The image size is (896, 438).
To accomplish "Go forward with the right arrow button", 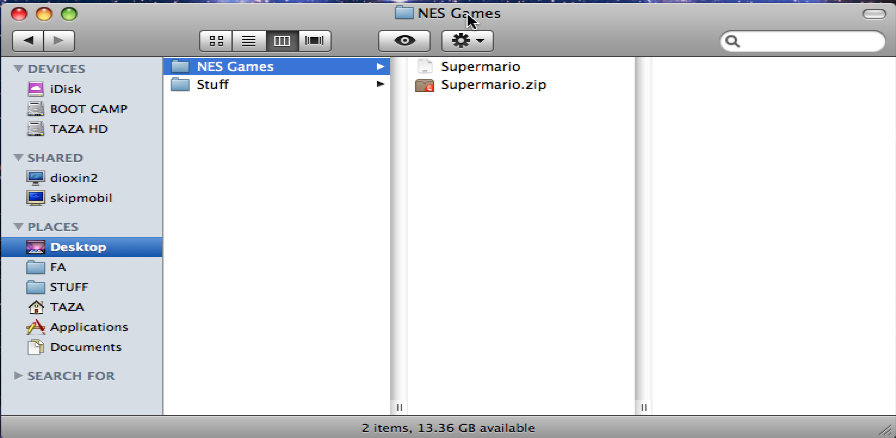I will tap(59, 41).
